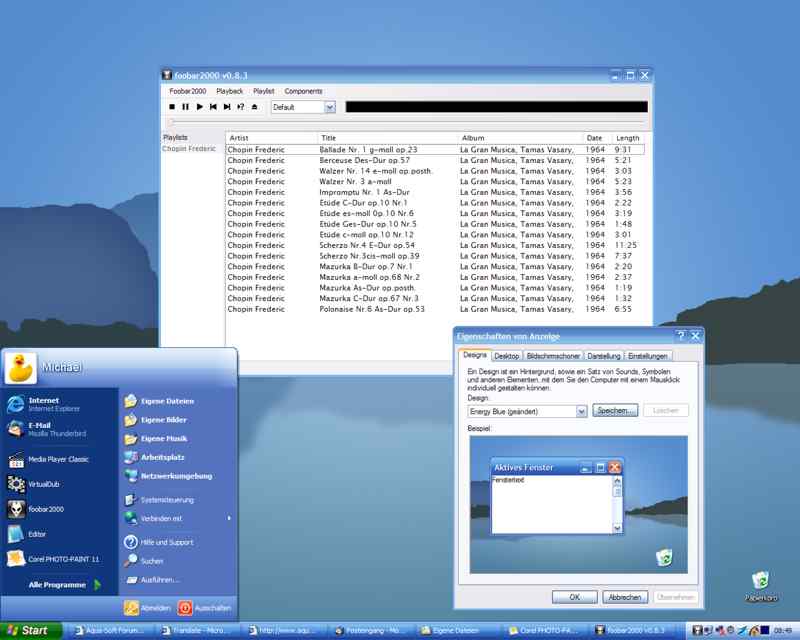The image size is (800, 640).
Task: Sort by the Length column header
Action: pyautogui.click(x=628, y=138)
